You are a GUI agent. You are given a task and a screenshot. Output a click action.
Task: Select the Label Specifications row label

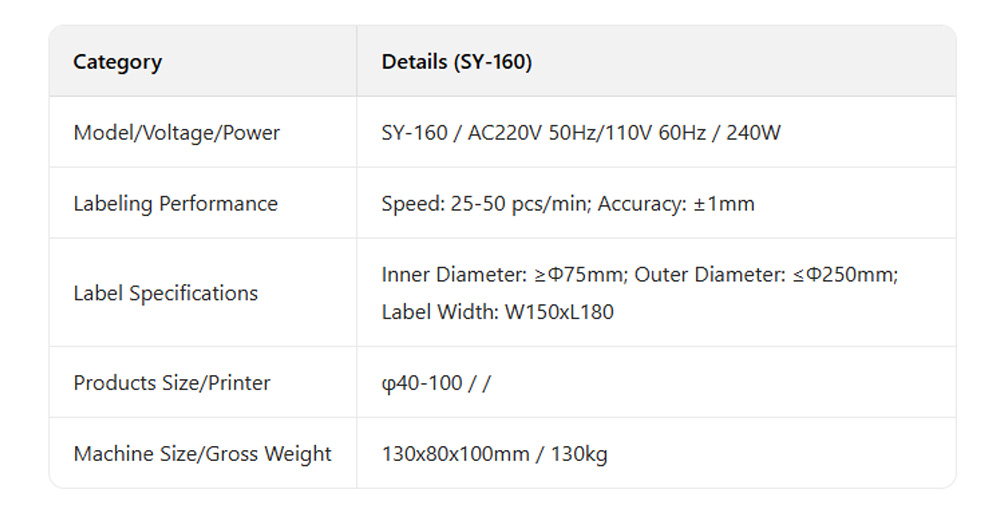pos(165,293)
